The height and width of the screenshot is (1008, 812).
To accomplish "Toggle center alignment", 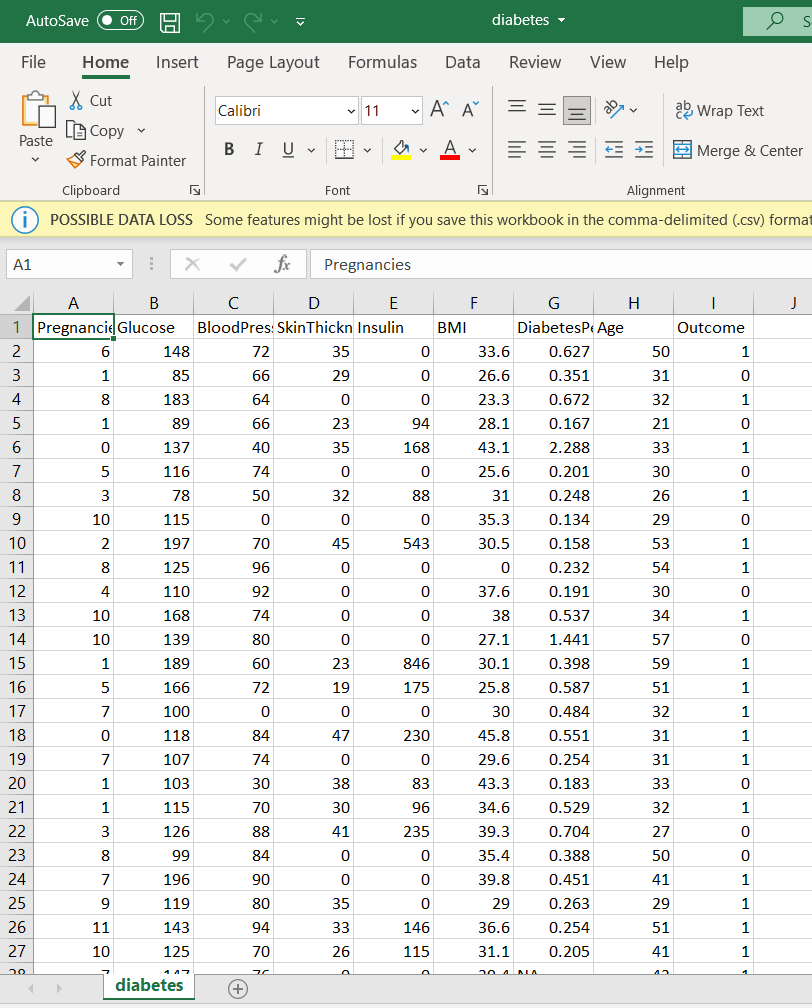I will click(x=545, y=149).
